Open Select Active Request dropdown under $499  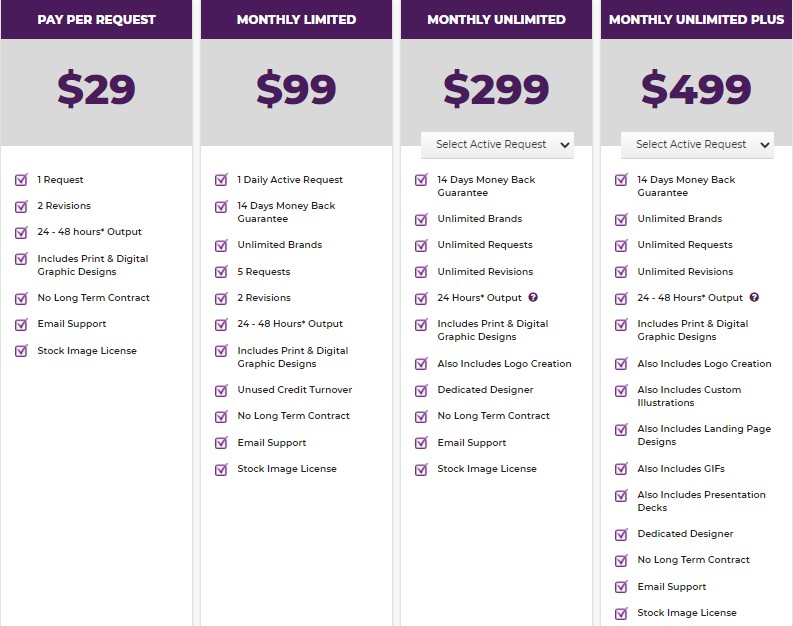(697, 145)
